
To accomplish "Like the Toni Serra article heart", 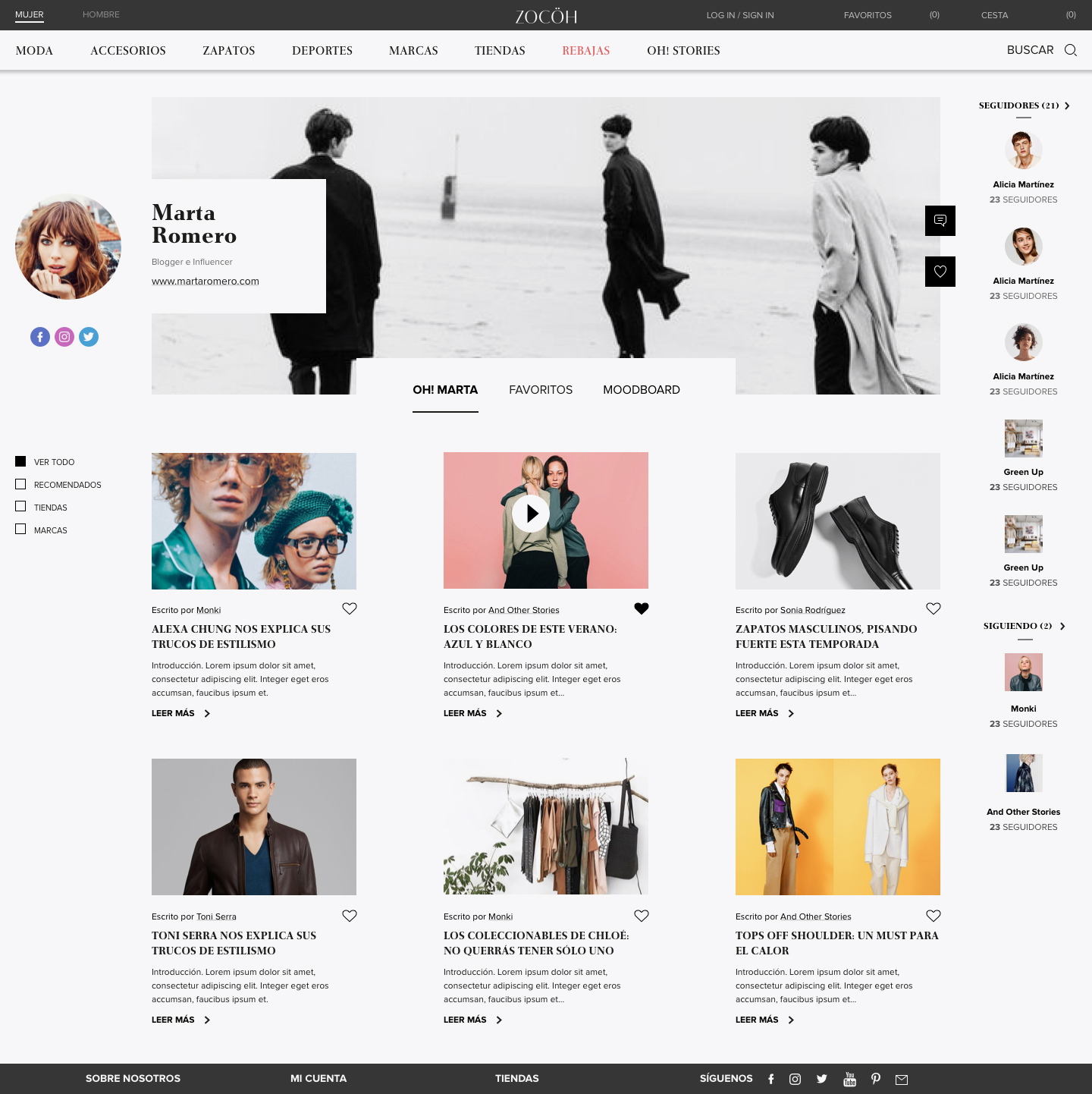I will coord(350,916).
